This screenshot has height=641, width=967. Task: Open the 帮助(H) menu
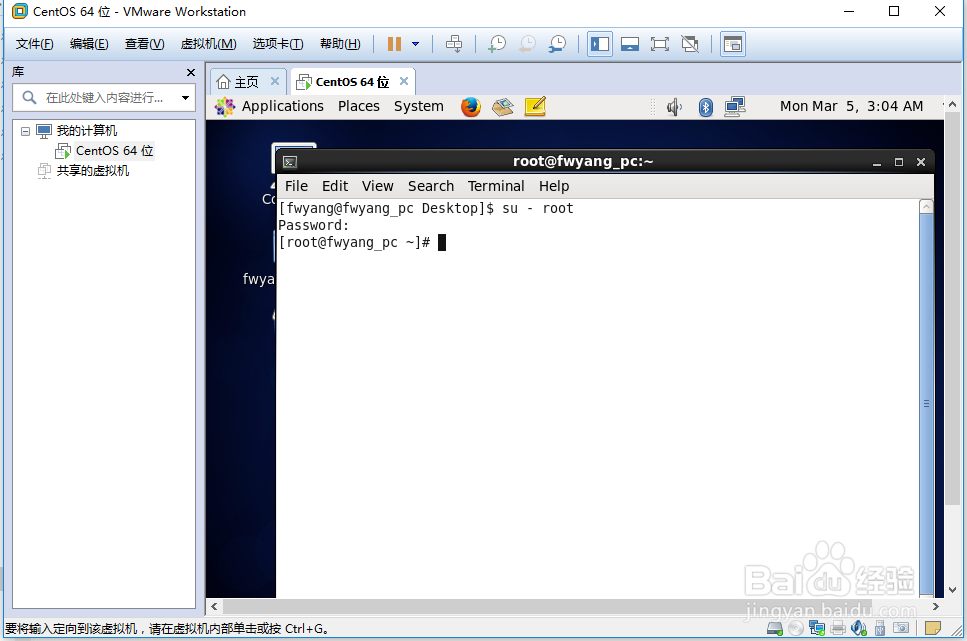point(340,44)
